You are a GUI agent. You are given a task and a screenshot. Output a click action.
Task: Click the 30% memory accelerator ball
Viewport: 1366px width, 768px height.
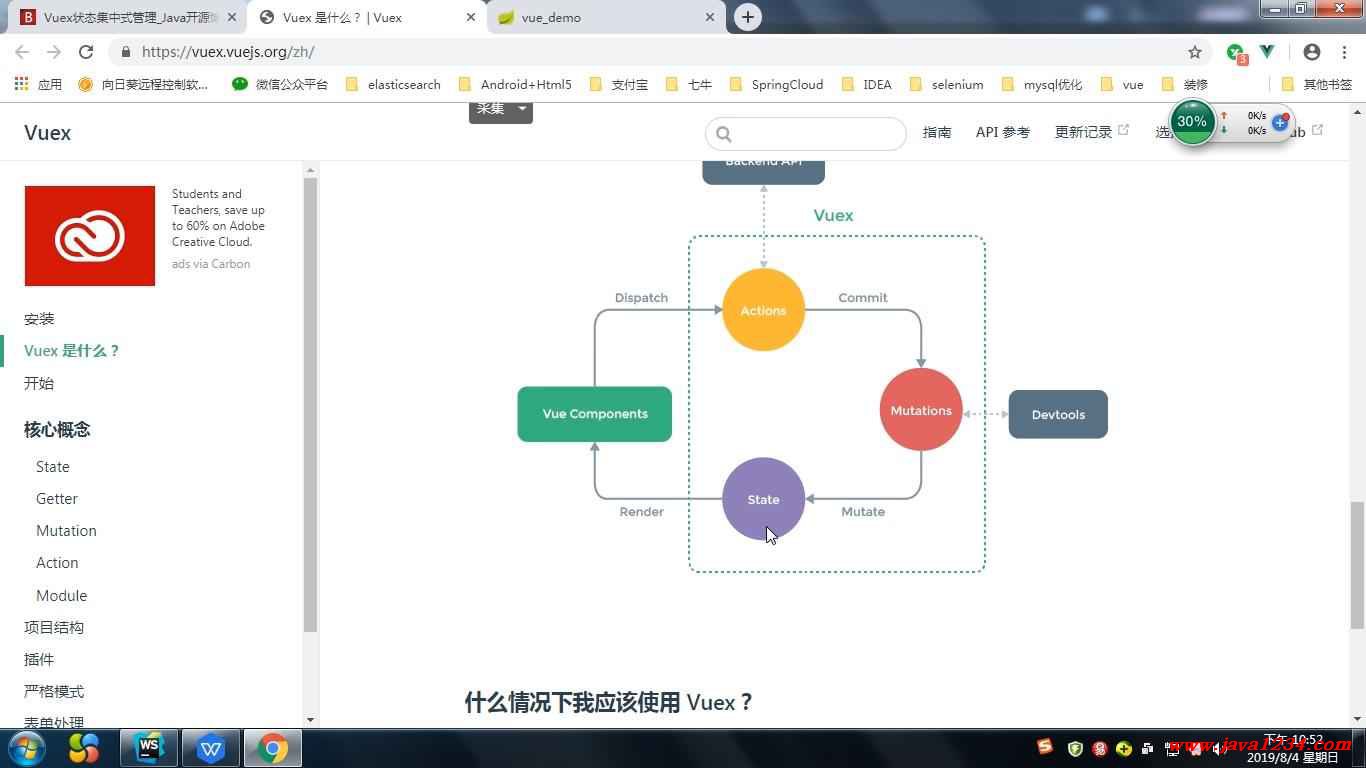(x=1192, y=121)
